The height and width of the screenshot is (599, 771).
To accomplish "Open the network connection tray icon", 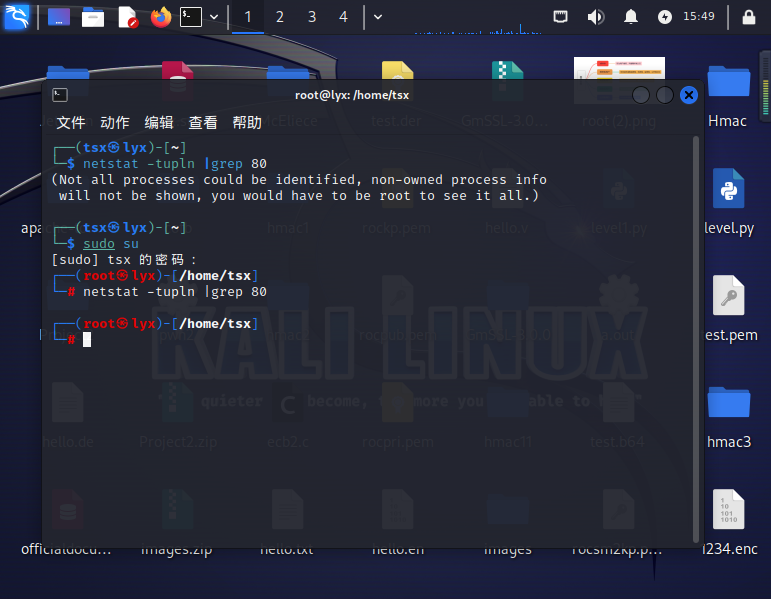I will click(x=561, y=17).
